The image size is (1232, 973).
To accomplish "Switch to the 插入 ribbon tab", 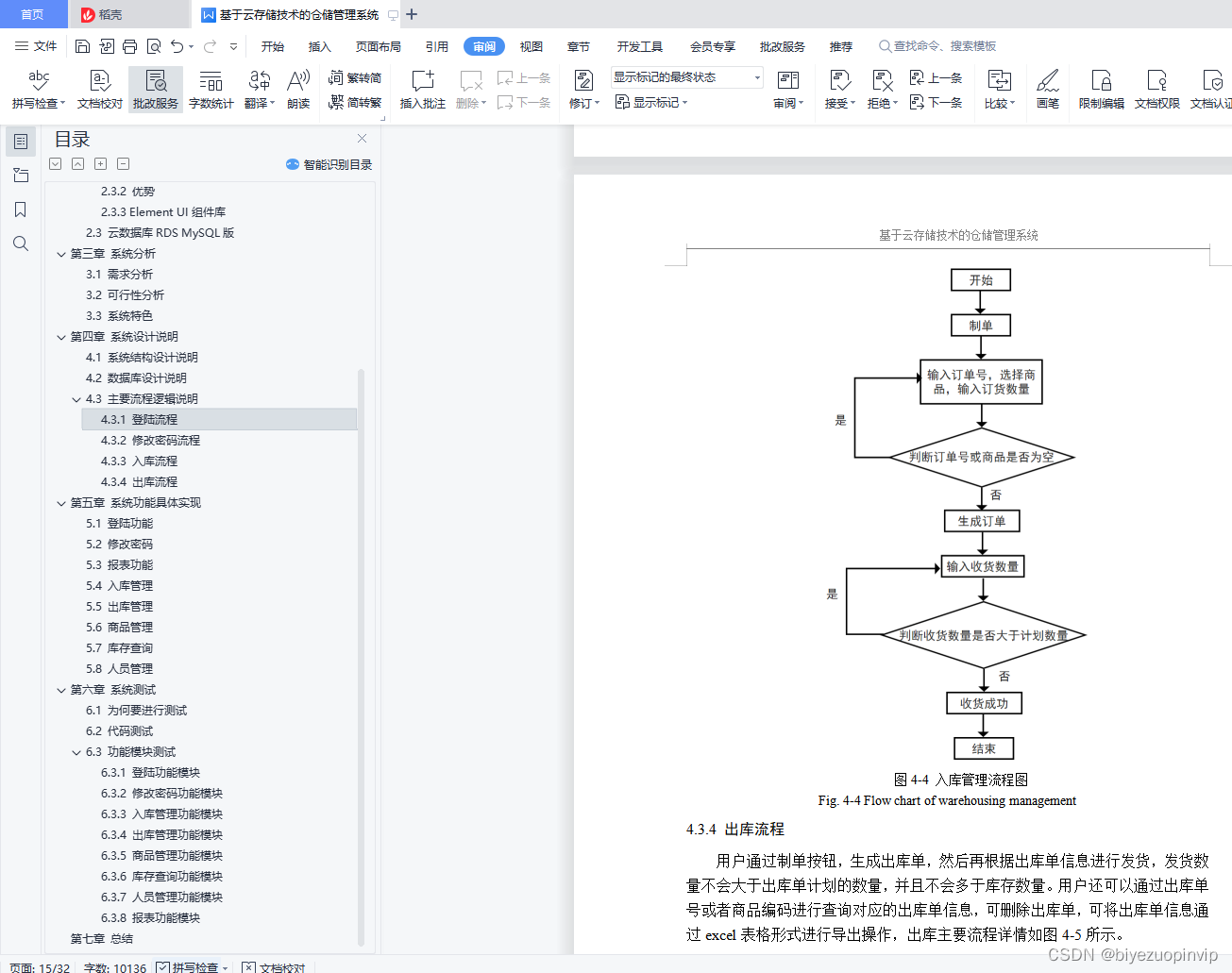I will click(x=320, y=45).
